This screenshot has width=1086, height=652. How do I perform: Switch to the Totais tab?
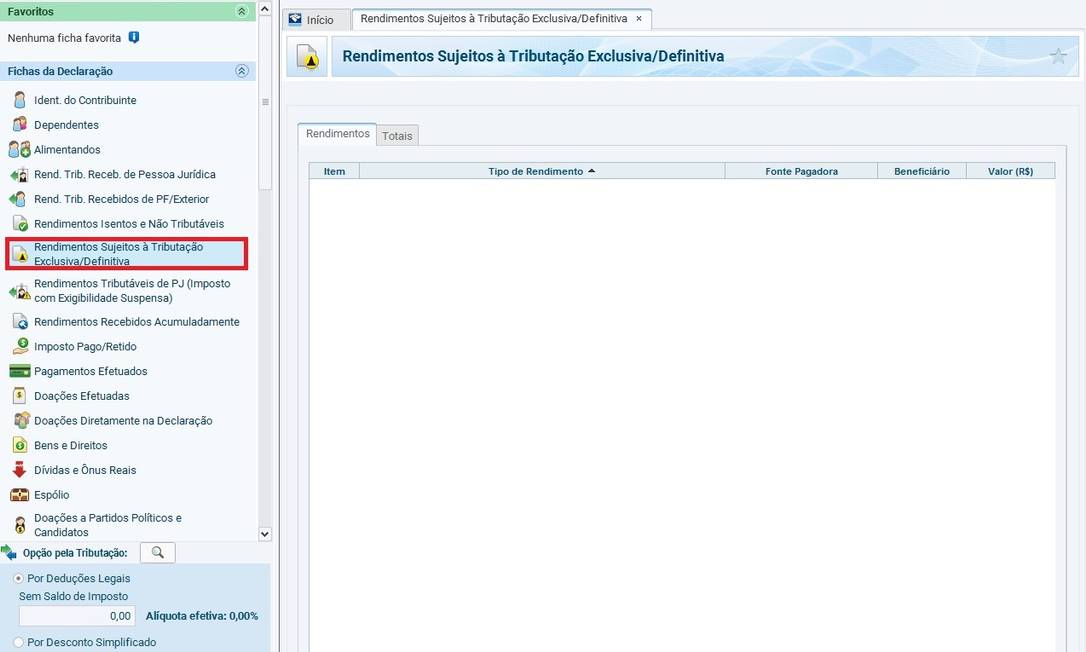pyautogui.click(x=397, y=136)
